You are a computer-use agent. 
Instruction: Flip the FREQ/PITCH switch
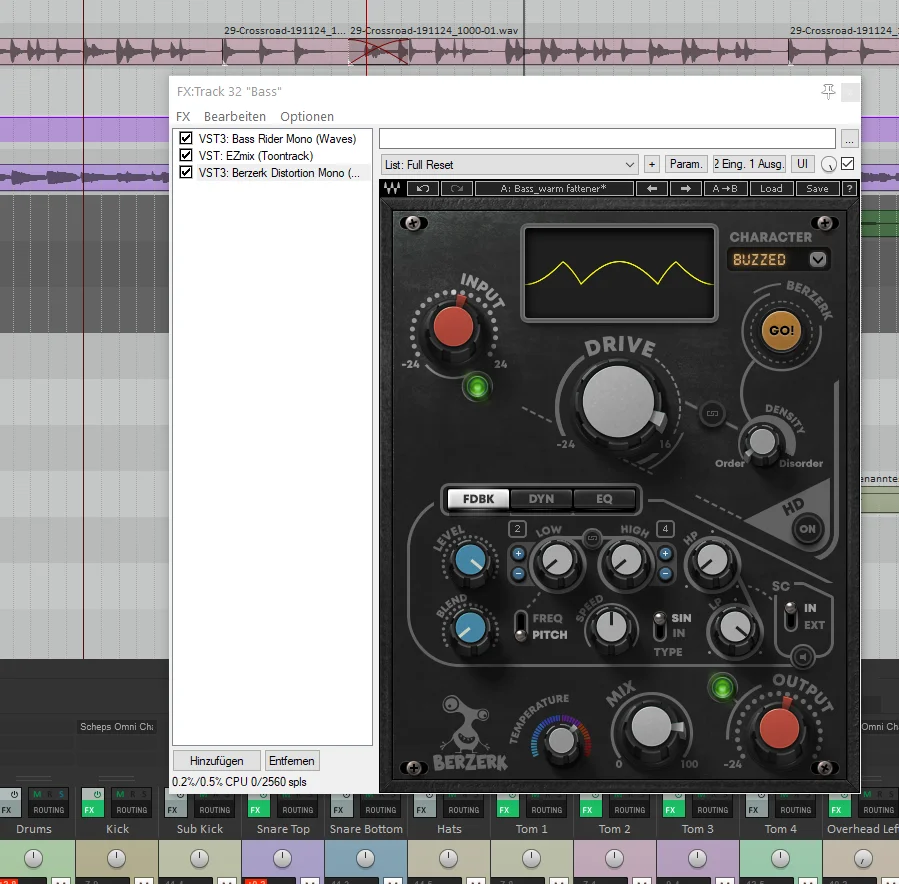click(x=521, y=625)
